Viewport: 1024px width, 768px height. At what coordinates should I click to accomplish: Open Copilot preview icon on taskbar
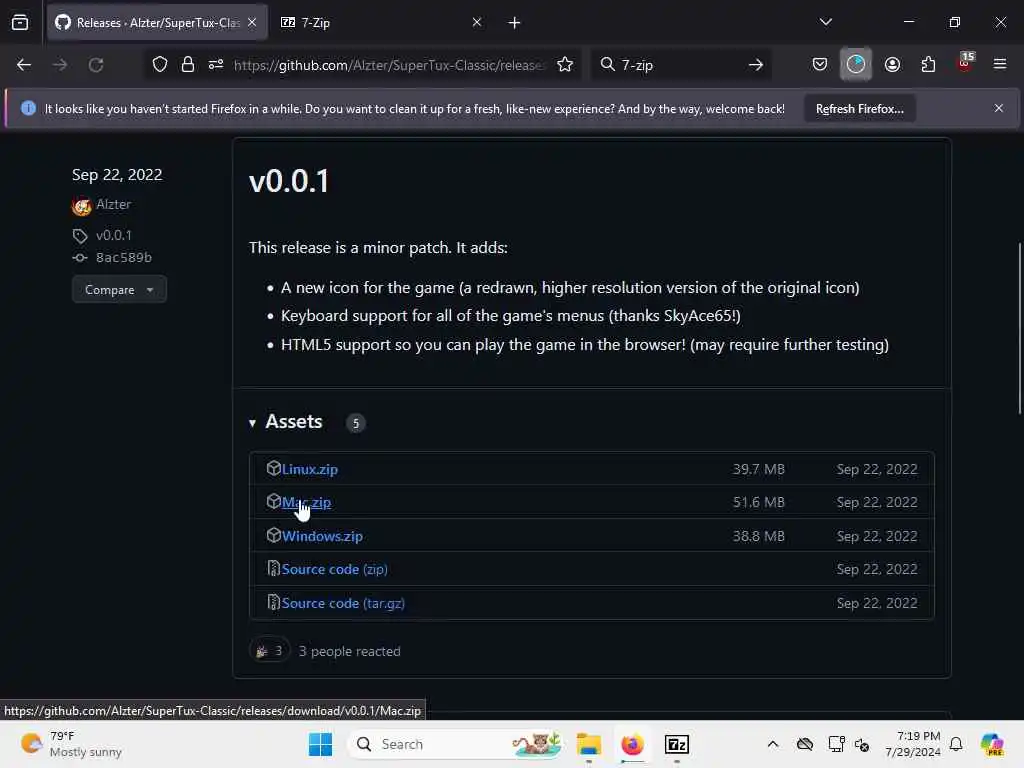pos(991,744)
